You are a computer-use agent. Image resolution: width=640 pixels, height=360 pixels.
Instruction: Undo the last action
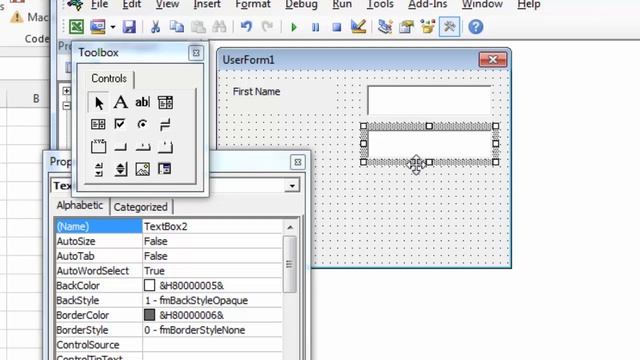246,27
